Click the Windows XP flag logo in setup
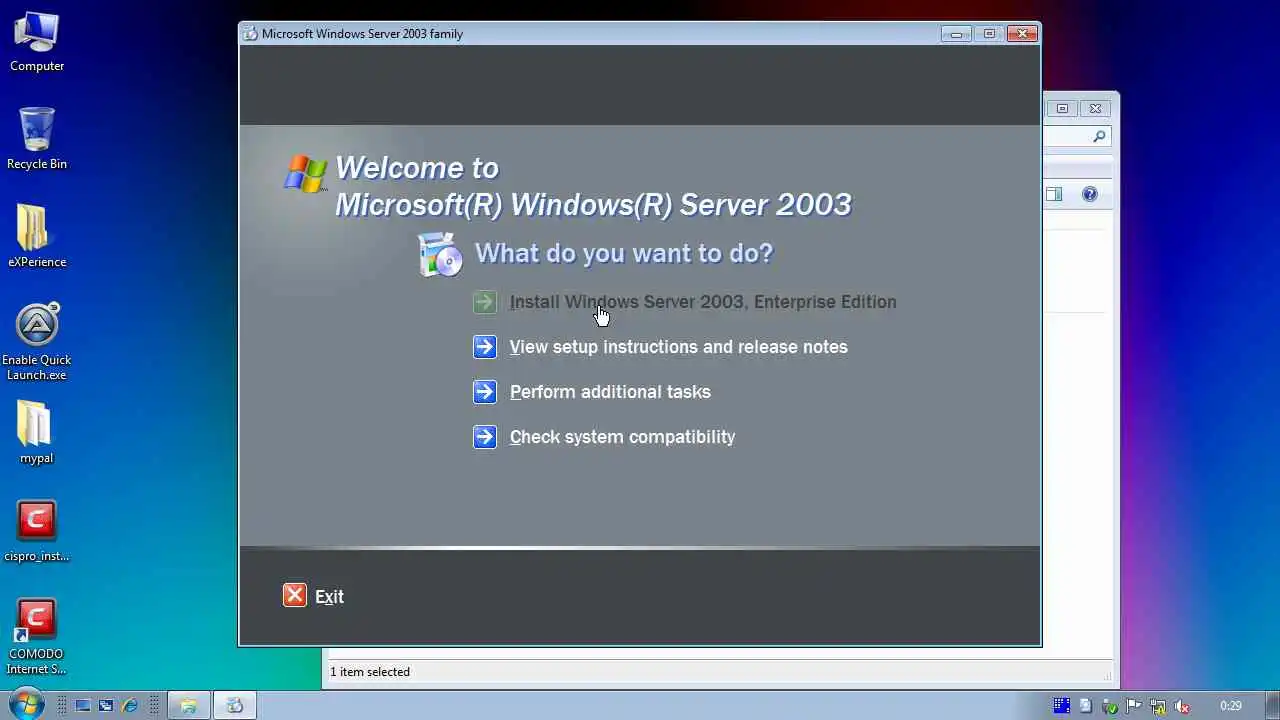Image resolution: width=1280 pixels, height=720 pixels. tap(306, 173)
